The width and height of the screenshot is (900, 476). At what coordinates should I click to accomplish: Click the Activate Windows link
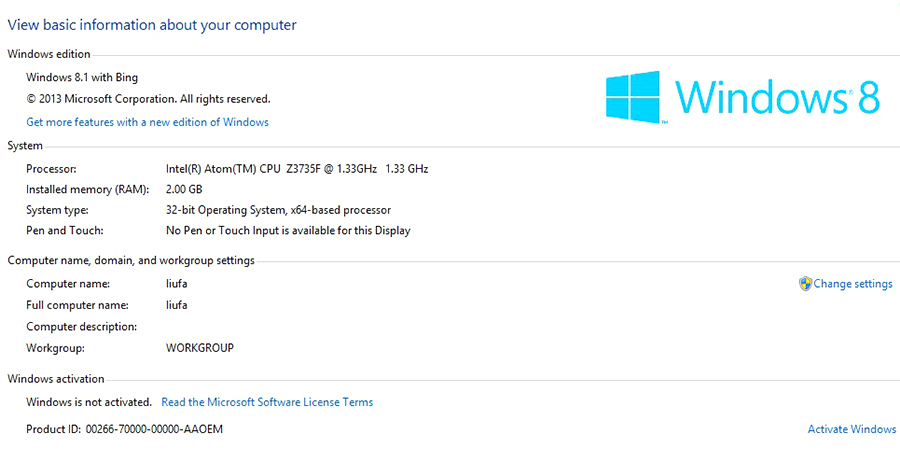(851, 429)
